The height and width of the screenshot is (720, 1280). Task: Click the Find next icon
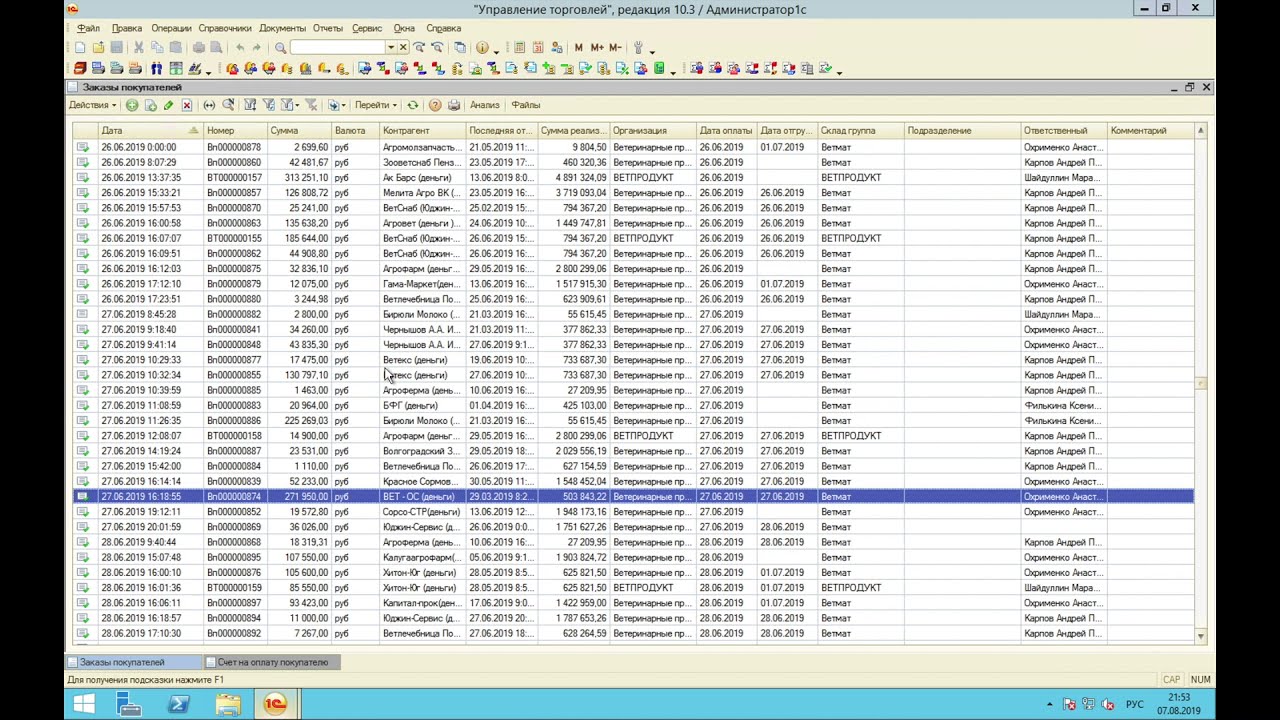pyautogui.click(x=418, y=47)
